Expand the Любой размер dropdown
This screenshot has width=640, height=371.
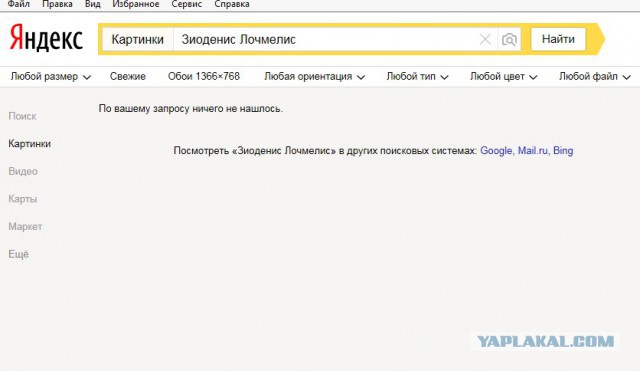[x=51, y=77]
